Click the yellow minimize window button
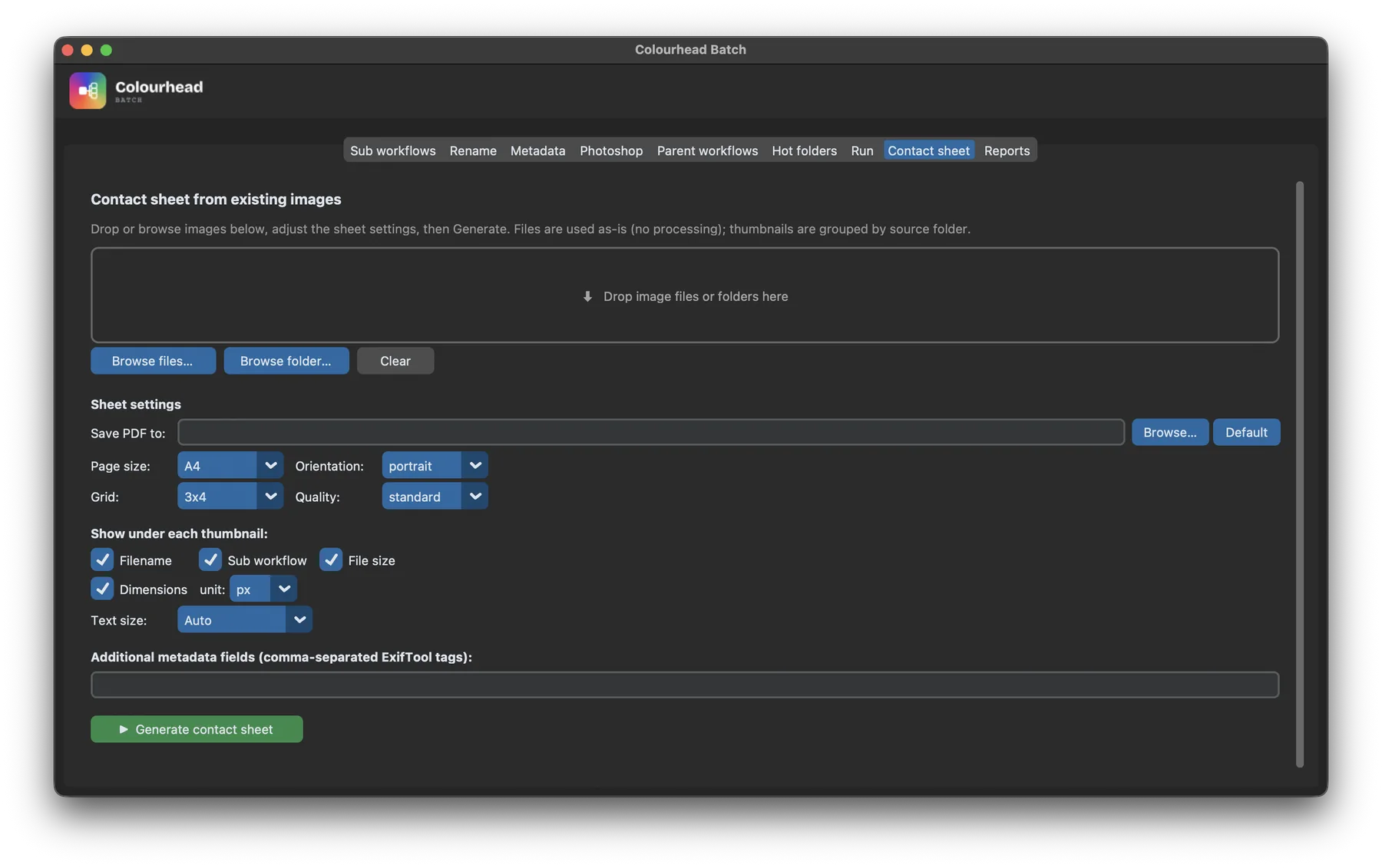Viewport: 1382px width, 868px height. (x=87, y=50)
